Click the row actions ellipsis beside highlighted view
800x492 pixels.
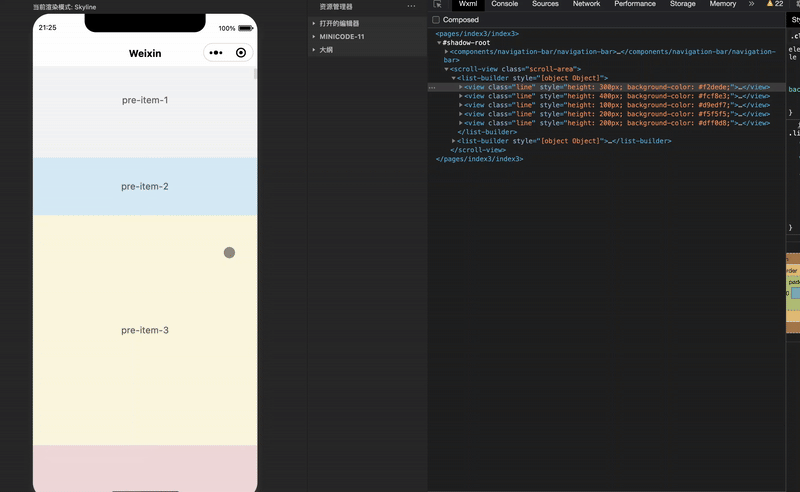pos(432,87)
